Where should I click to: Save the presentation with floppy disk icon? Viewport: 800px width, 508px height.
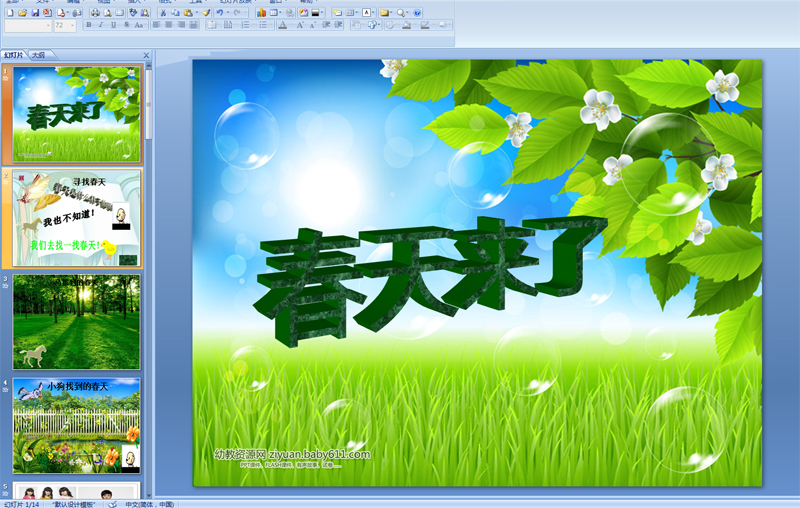(35, 13)
